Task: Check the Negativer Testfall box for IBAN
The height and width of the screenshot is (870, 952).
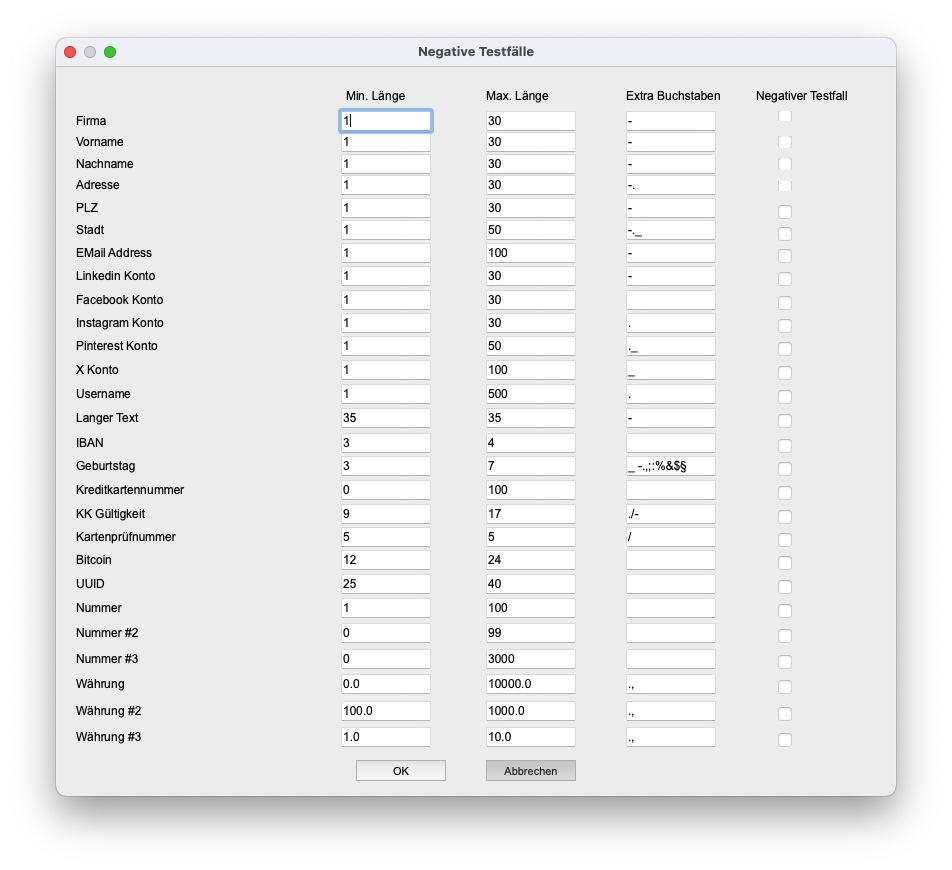Action: [784, 445]
